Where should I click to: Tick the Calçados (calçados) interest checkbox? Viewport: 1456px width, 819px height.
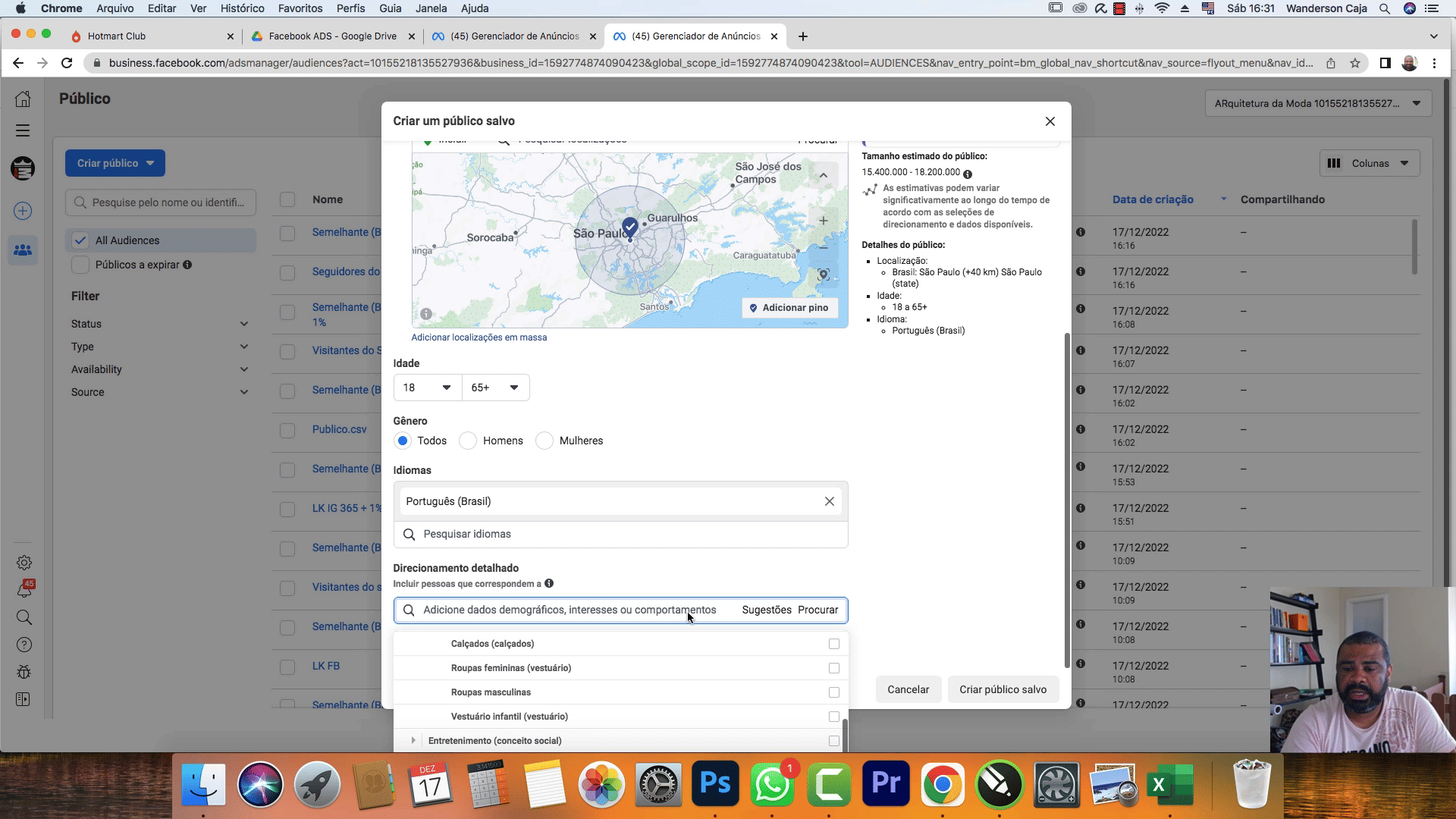(833, 644)
